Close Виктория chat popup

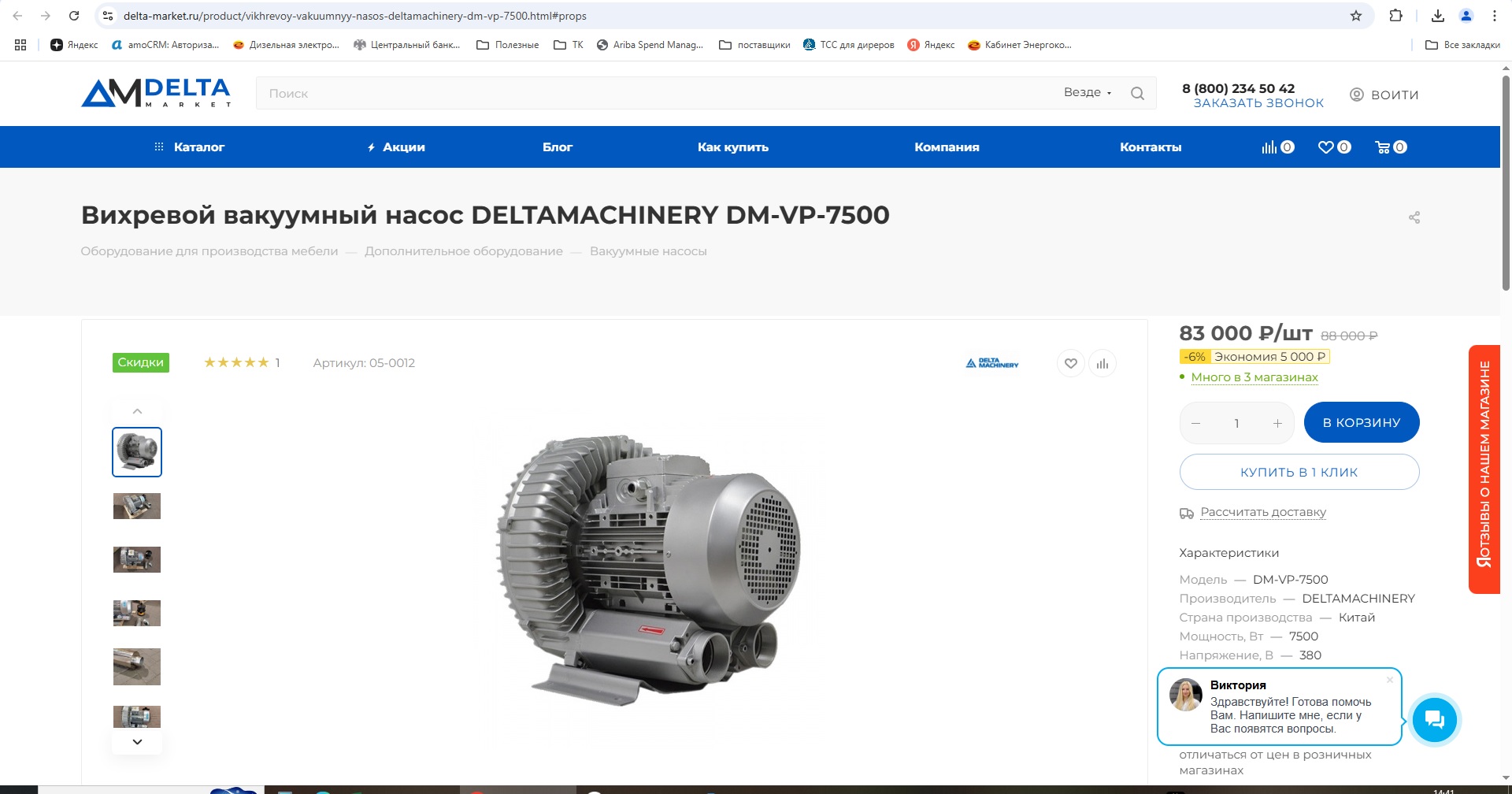click(x=1390, y=680)
